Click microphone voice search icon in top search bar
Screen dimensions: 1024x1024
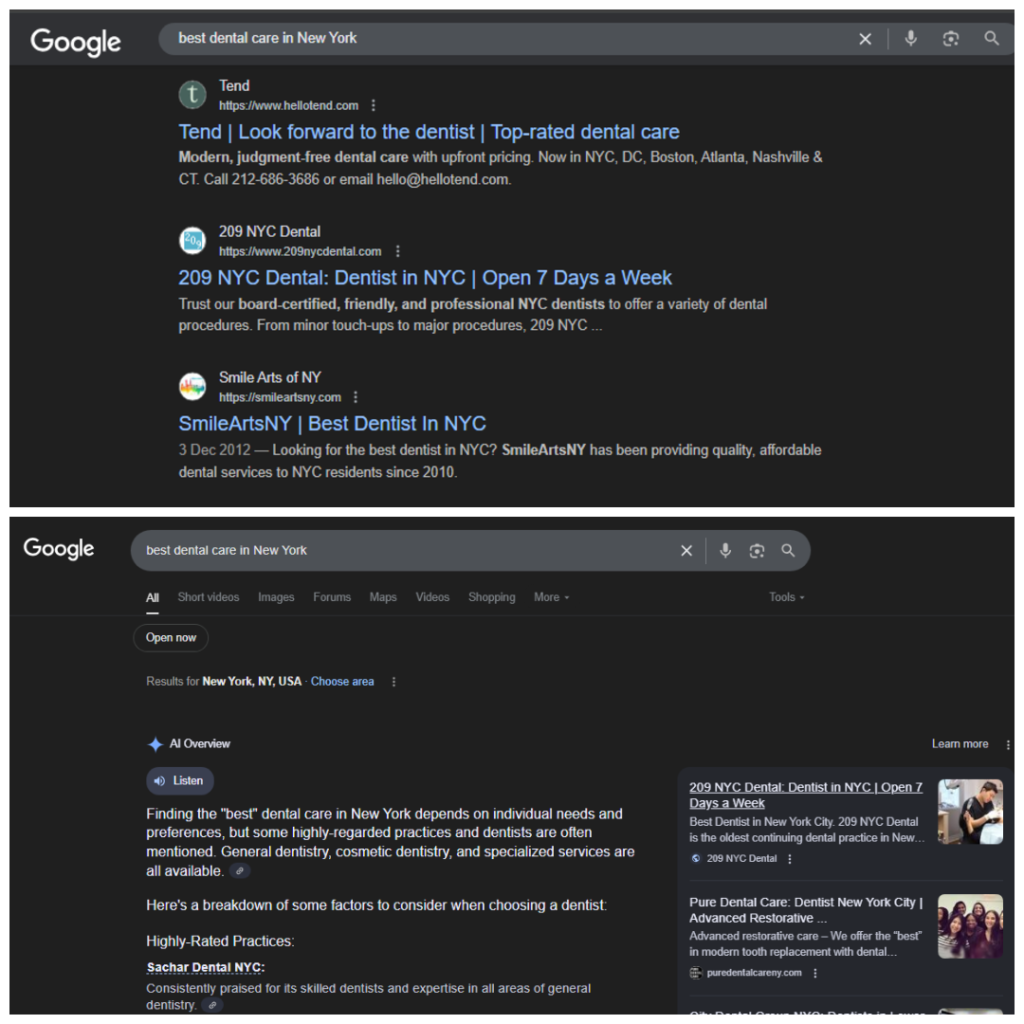coord(910,39)
